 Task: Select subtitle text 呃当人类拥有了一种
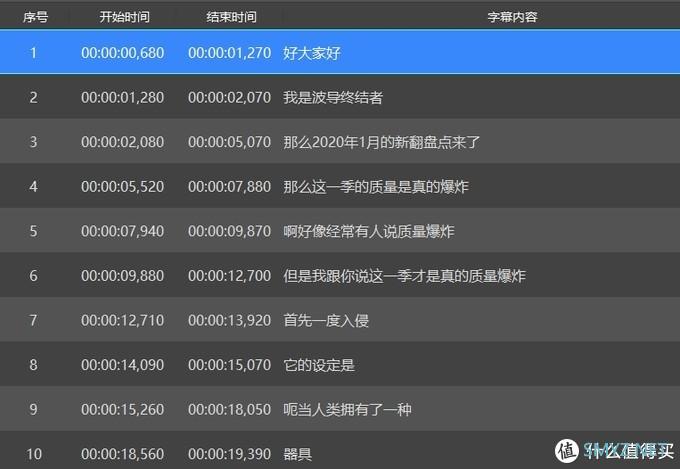[x=347, y=410]
